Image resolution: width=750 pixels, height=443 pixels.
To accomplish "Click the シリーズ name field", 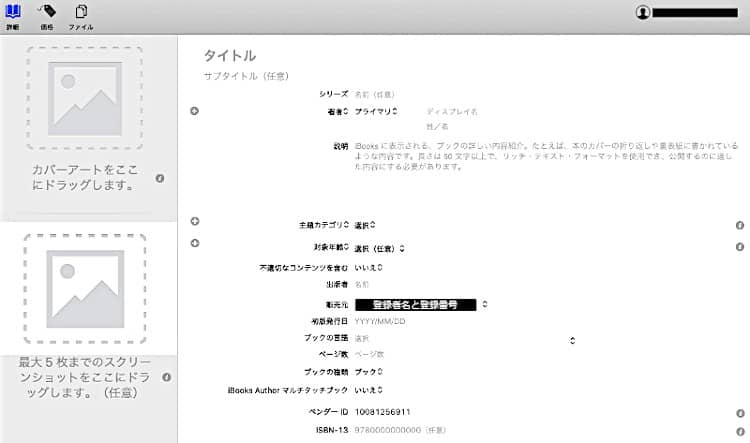I will (x=375, y=95).
